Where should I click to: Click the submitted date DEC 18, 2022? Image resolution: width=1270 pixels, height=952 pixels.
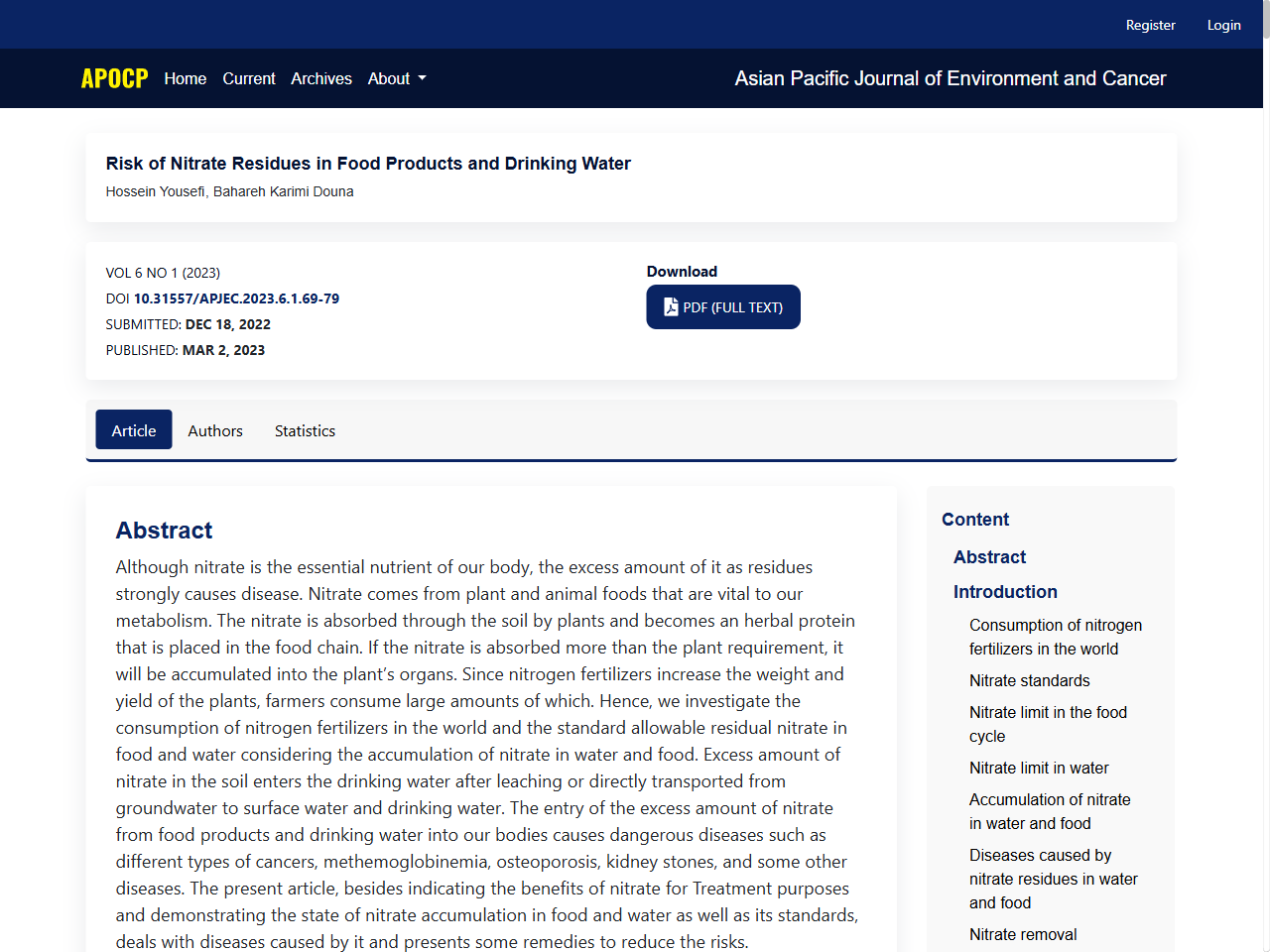[227, 324]
